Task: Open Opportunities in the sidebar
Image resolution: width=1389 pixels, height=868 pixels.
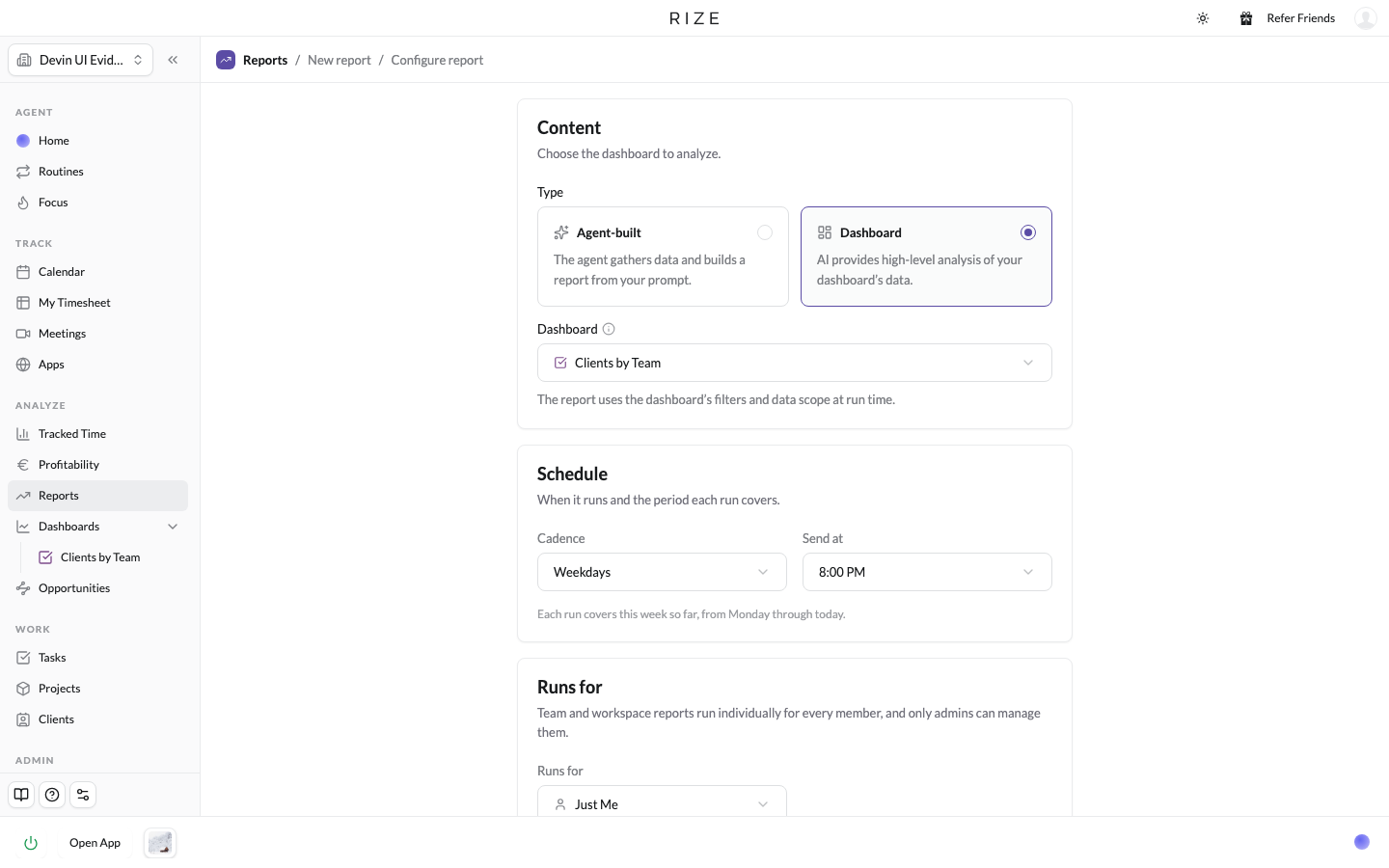Action: pyautogui.click(x=97, y=588)
